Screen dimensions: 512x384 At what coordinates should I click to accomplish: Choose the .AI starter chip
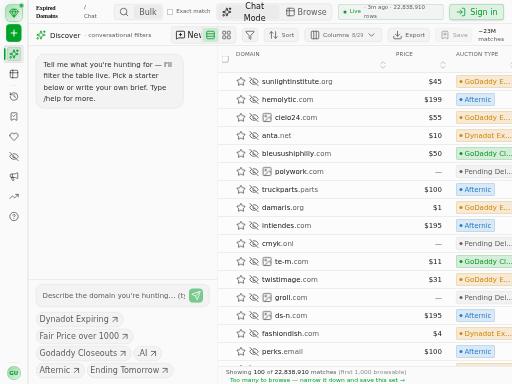[x=147, y=353]
